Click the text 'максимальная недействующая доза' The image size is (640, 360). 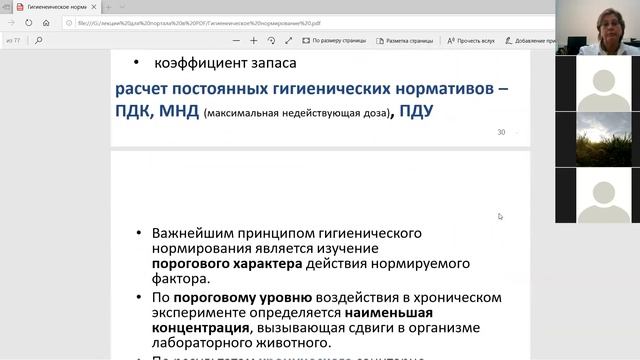297,113
